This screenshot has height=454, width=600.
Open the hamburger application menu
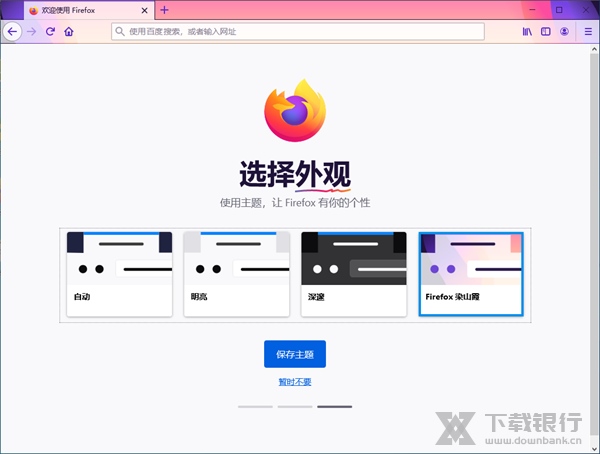(588, 31)
